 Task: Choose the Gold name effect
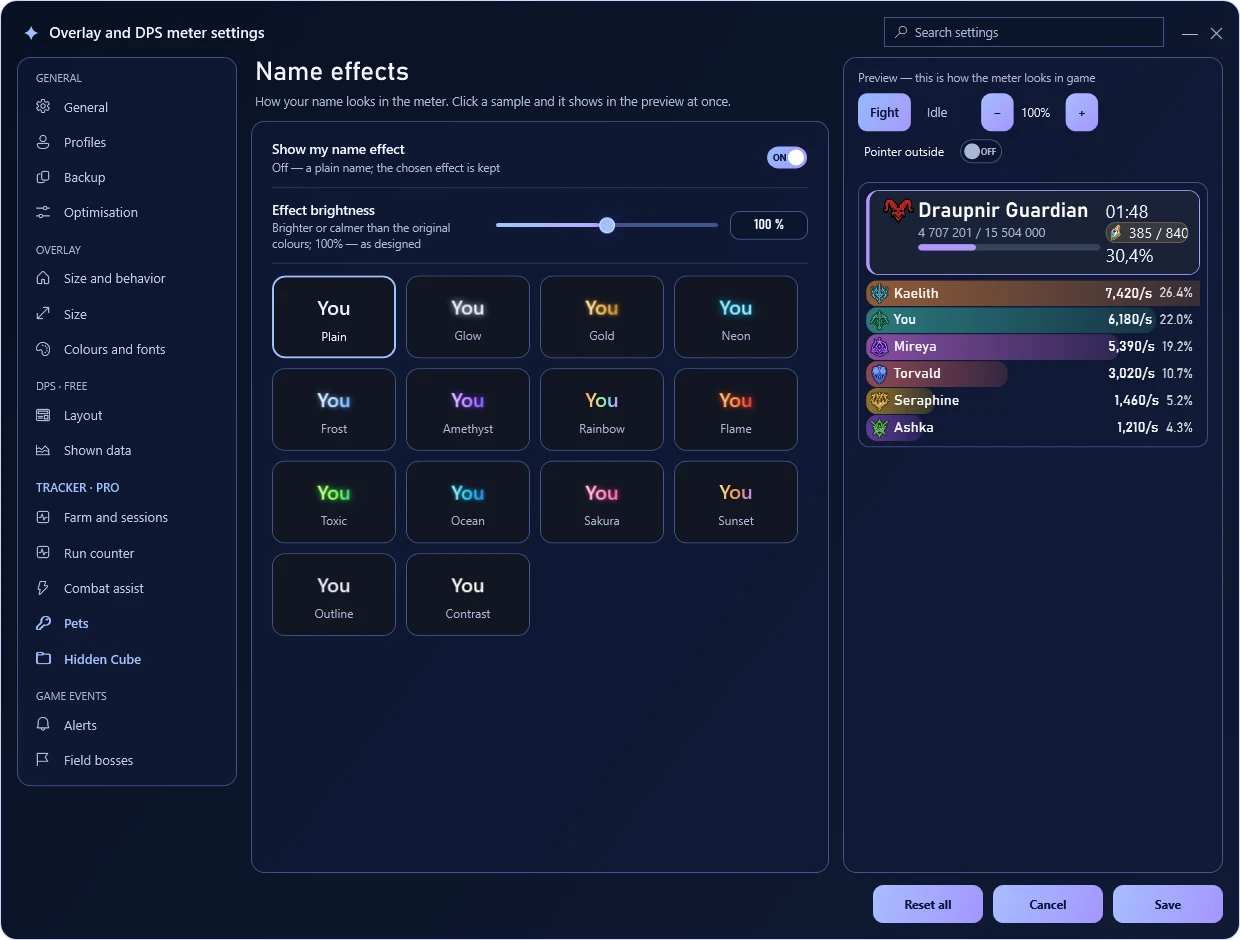(602, 317)
